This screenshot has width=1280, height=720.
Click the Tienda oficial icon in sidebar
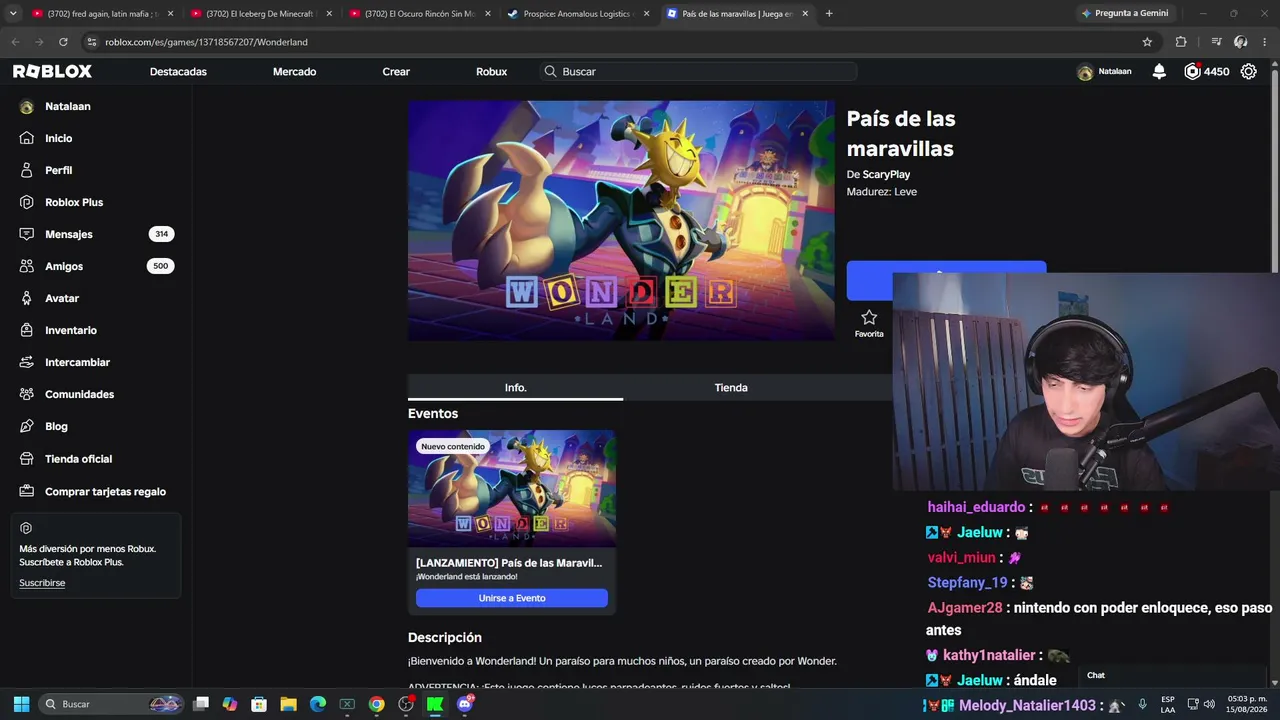27,459
